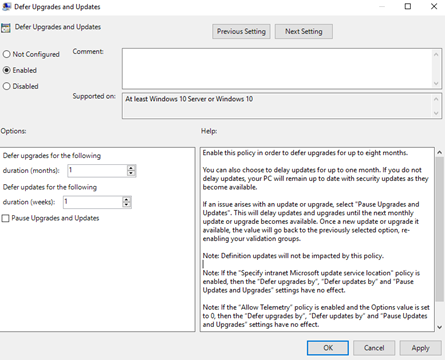This screenshot has width=445, height=360.
Task: Click the title bar window icon
Action: pyautogui.click(x=6, y=7)
